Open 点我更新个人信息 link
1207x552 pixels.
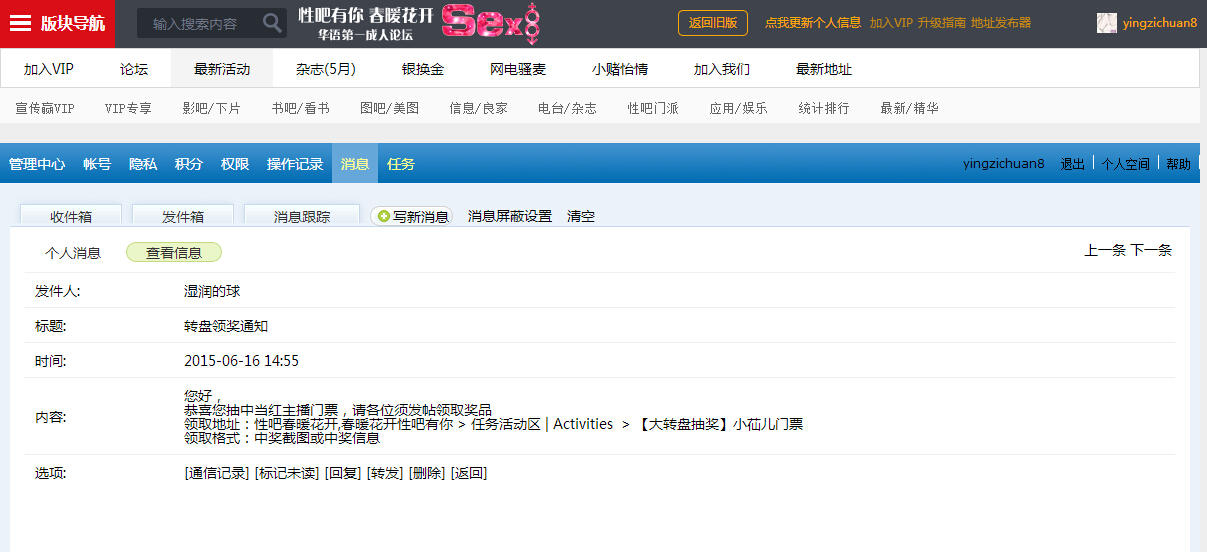[813, 23]
